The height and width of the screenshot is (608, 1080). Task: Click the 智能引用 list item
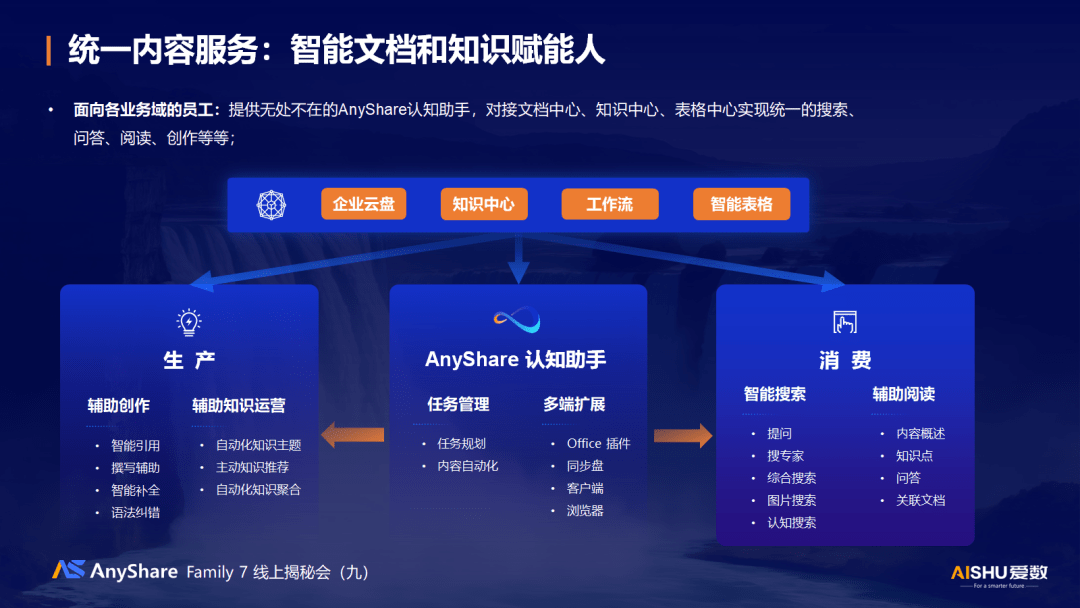pos(136,445)
